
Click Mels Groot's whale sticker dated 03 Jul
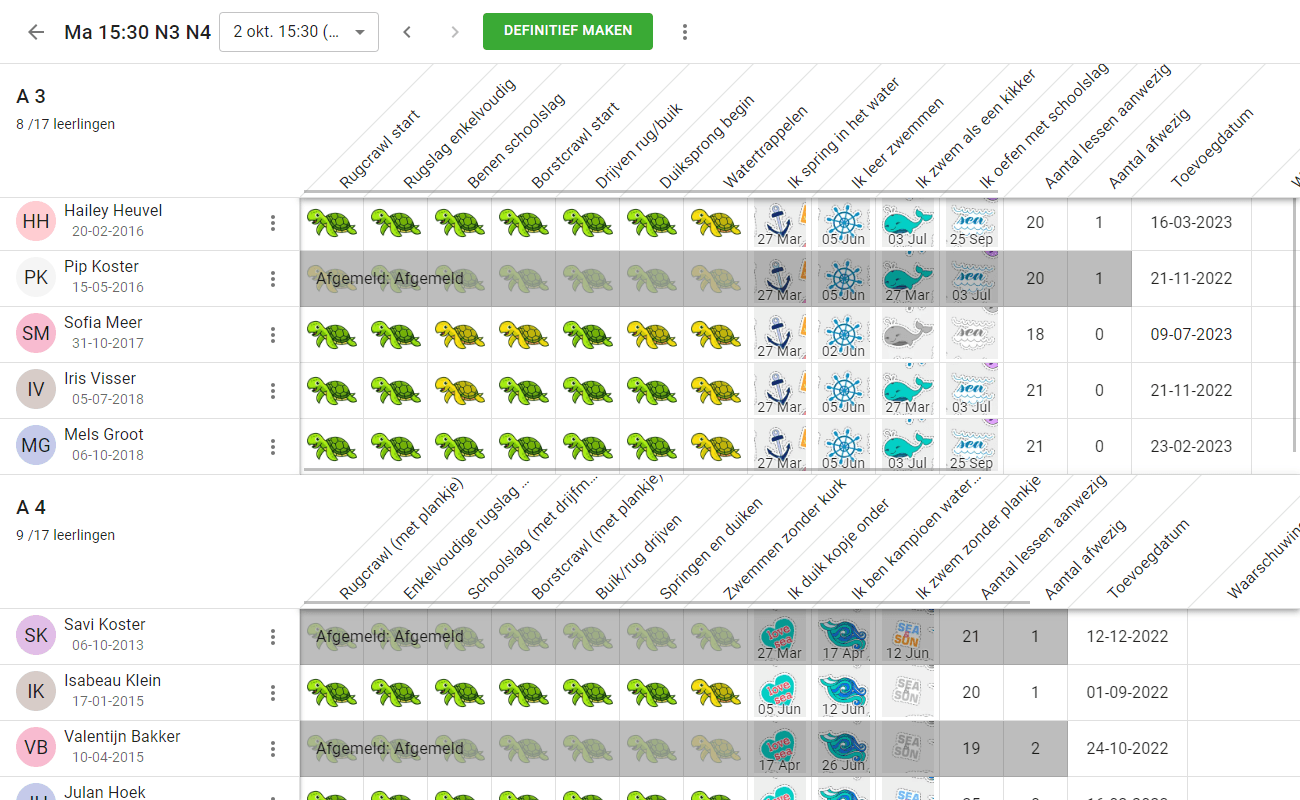pyautogui.click(x=907, y=444)
